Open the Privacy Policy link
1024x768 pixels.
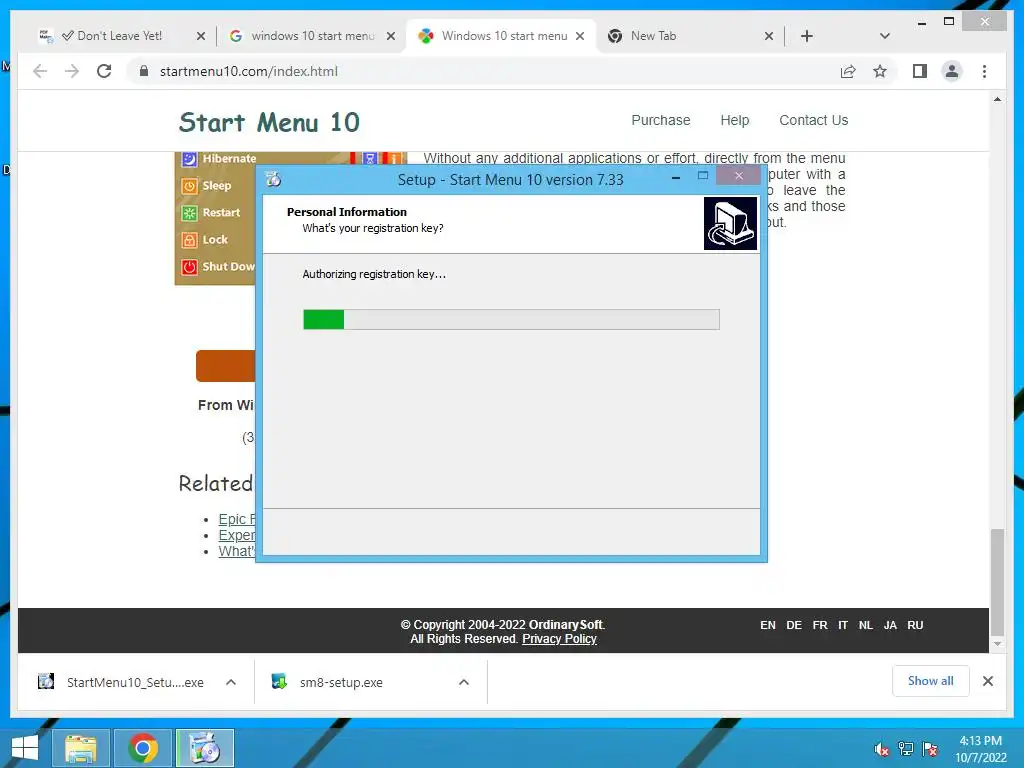(x=559, y=639)
